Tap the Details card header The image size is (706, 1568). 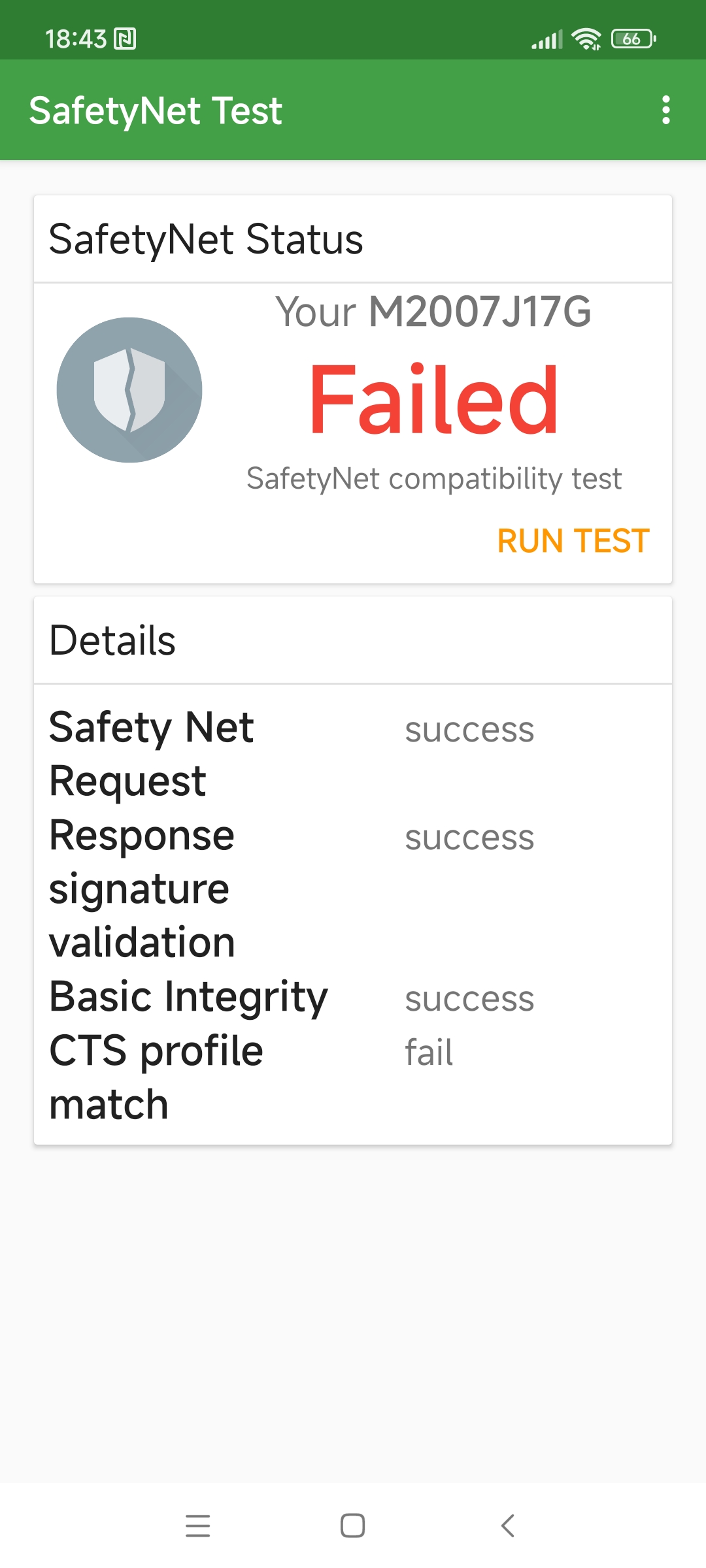pyautogui.click(x=353, y=640)
